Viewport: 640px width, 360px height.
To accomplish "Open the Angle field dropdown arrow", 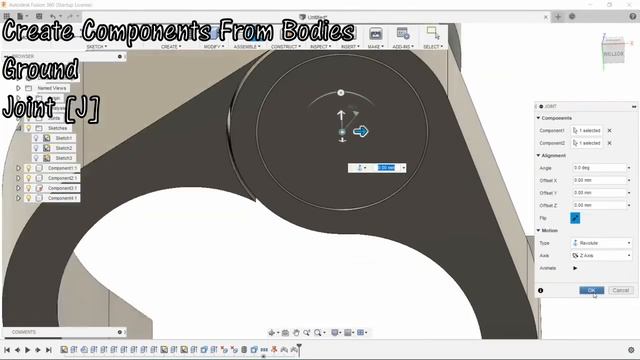I will 629,168.
